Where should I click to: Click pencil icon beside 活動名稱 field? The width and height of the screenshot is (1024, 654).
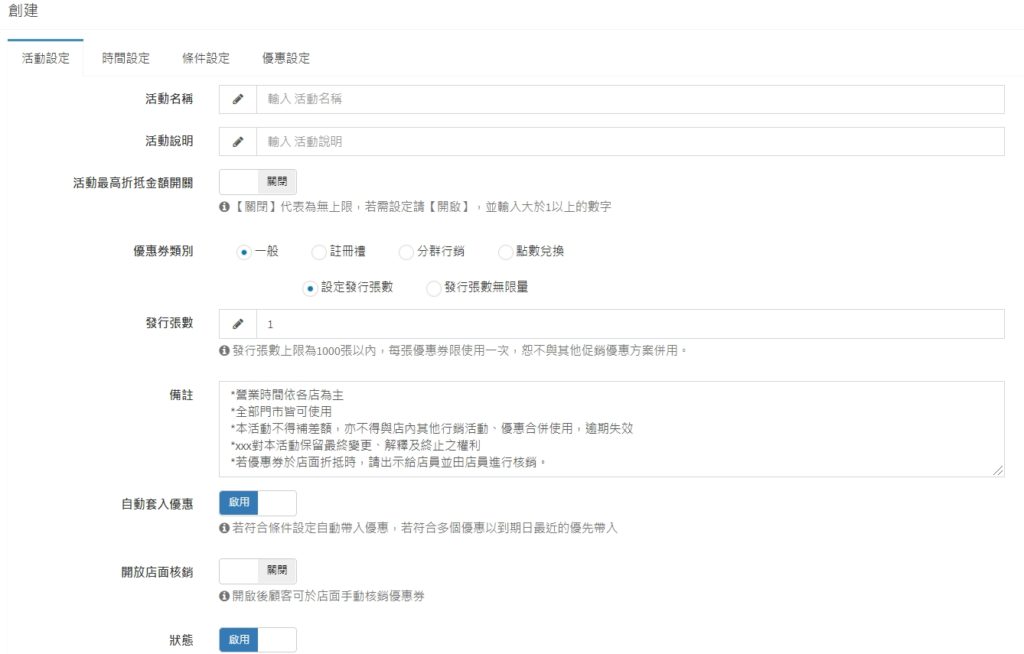point(238,100)
